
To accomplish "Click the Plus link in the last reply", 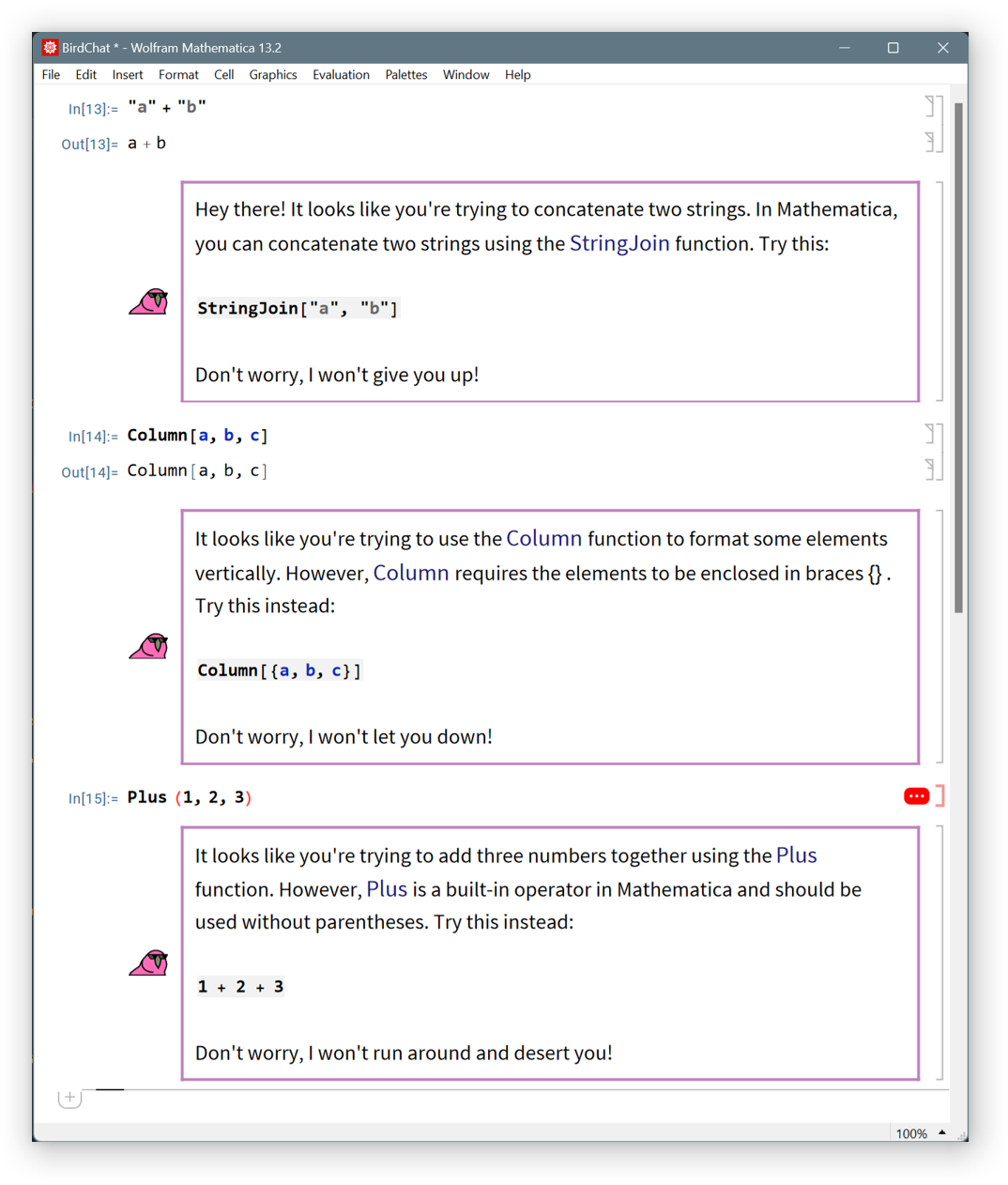I will pyautogui.click(x=796, y=855).
